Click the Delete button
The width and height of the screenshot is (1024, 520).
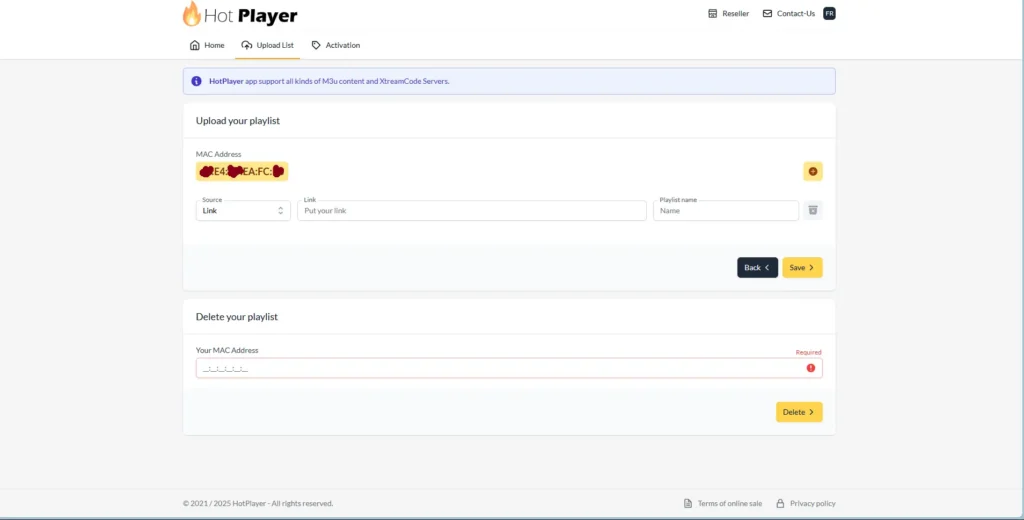pos(799,412)
